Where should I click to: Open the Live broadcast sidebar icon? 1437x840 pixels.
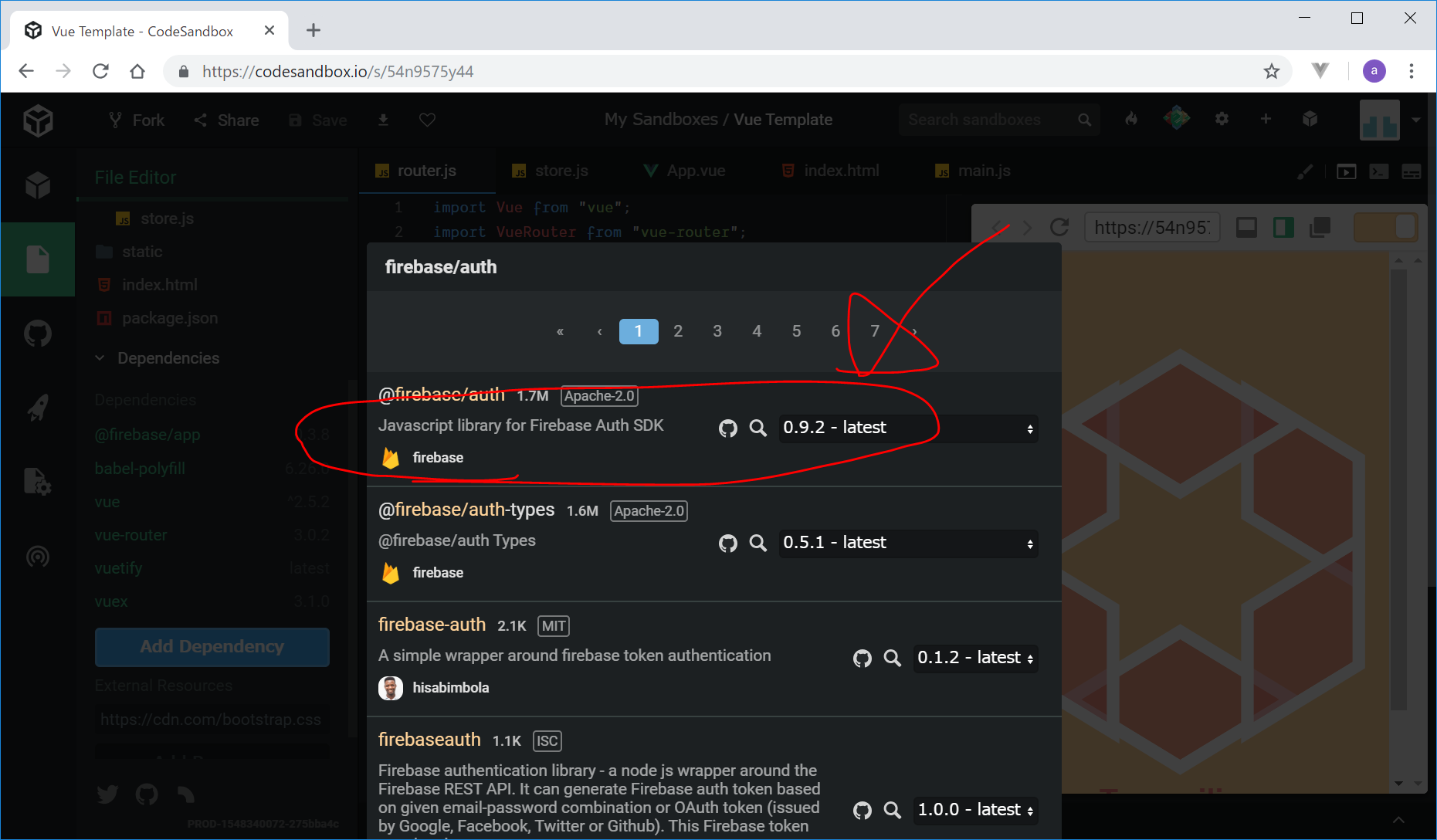(x=37, y=557)
